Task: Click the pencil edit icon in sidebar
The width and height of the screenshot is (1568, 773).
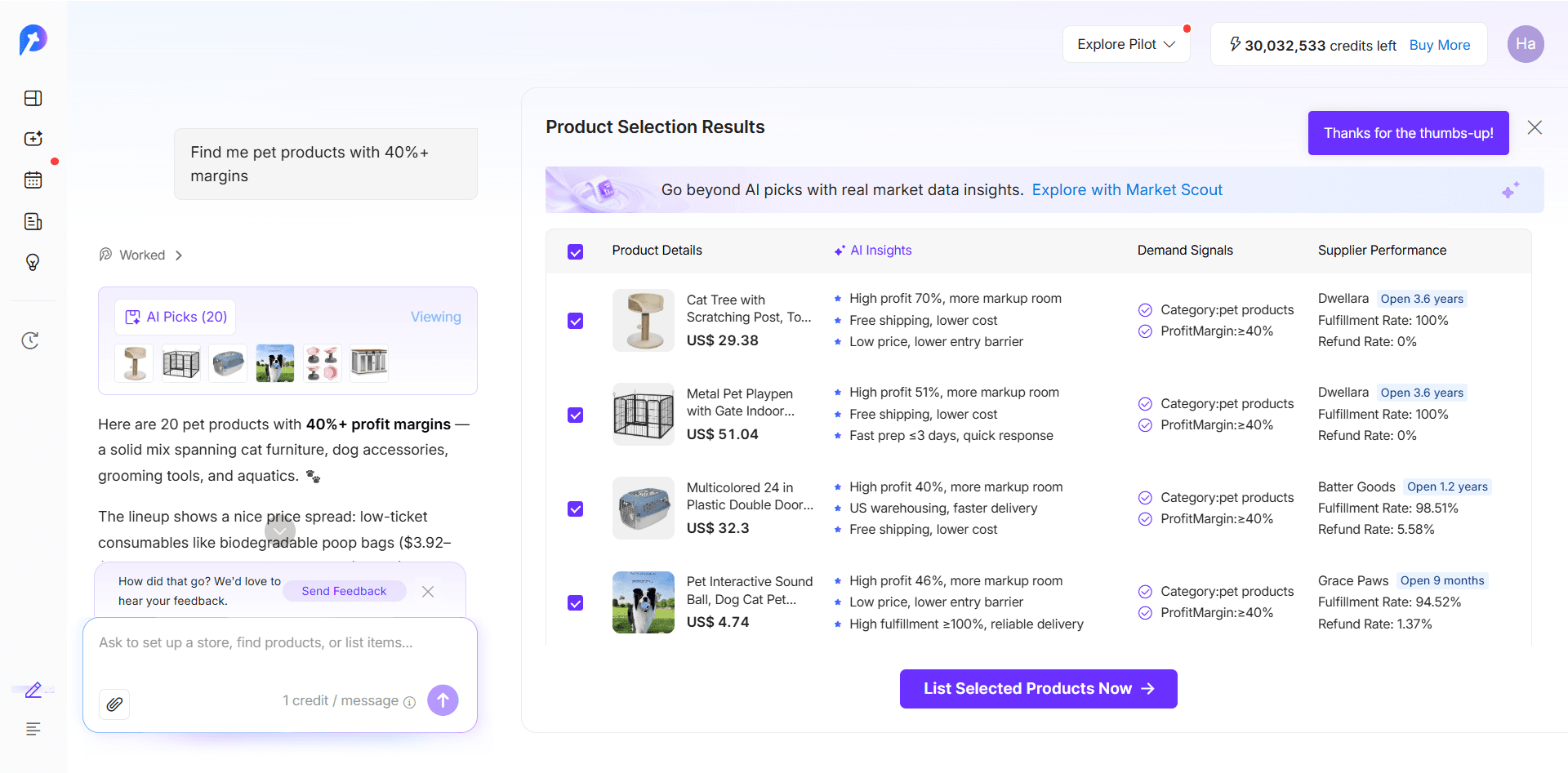Action: [33, 690]
